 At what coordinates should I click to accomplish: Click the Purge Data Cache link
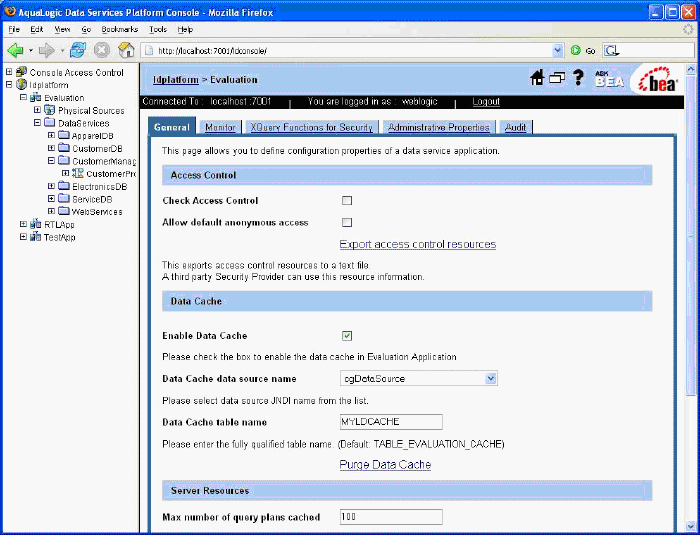pyautogui.click(x=385, y=465)
